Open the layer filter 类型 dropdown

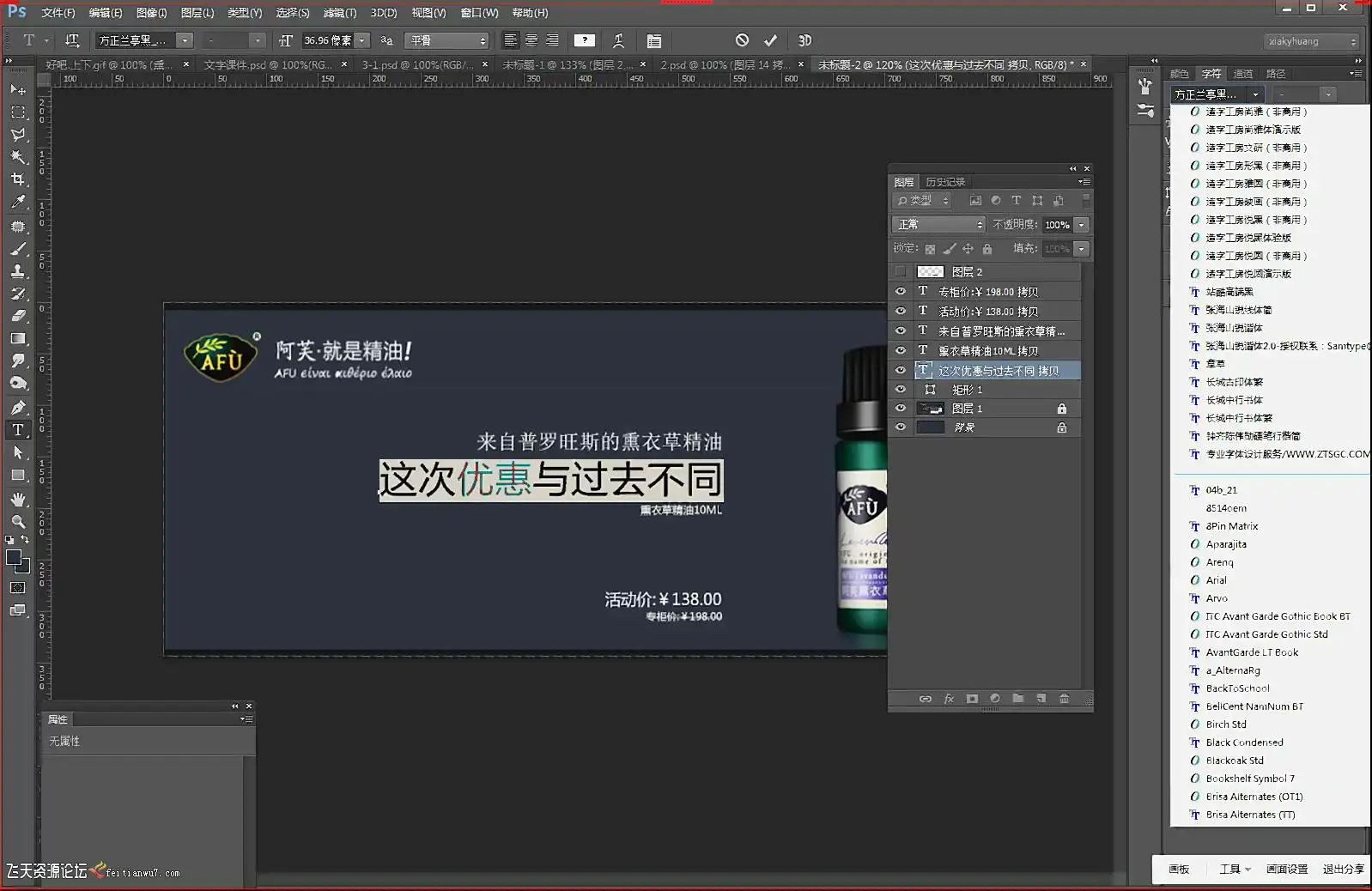(922, 200)
